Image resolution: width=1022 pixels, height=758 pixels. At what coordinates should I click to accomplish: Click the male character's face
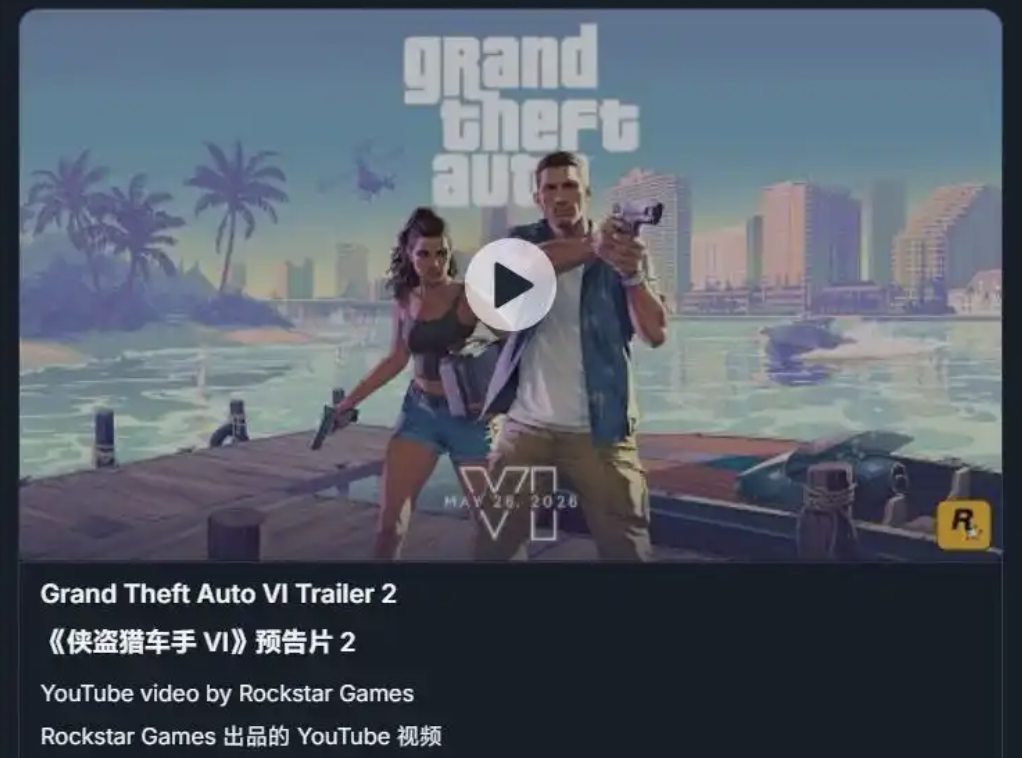[563, 190]
